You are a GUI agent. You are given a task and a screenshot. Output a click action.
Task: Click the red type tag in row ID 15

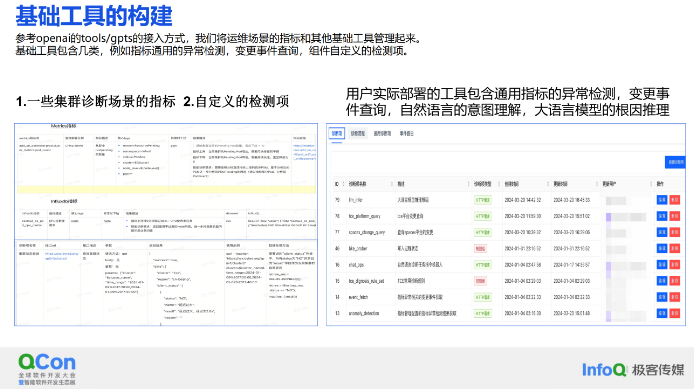(x=480, y=281)
